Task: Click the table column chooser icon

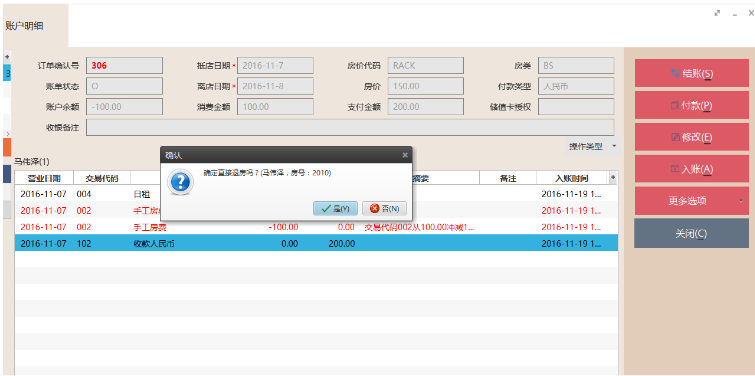Action: (613, 178)
